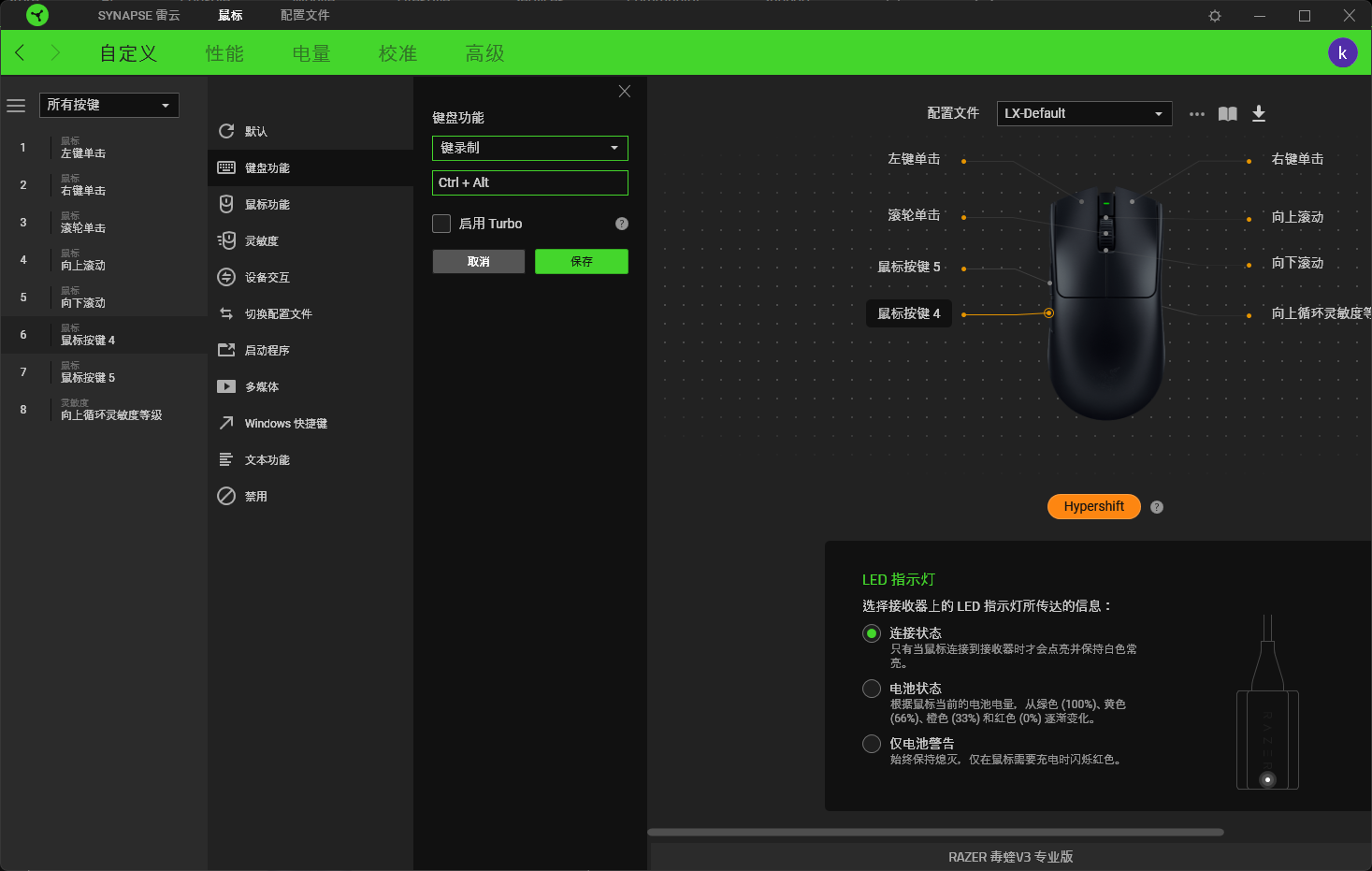This screenshot has height=871, width=1372.
Task: Select the Windows 快捷键 arrow icon
Action: tap(226, 423)
